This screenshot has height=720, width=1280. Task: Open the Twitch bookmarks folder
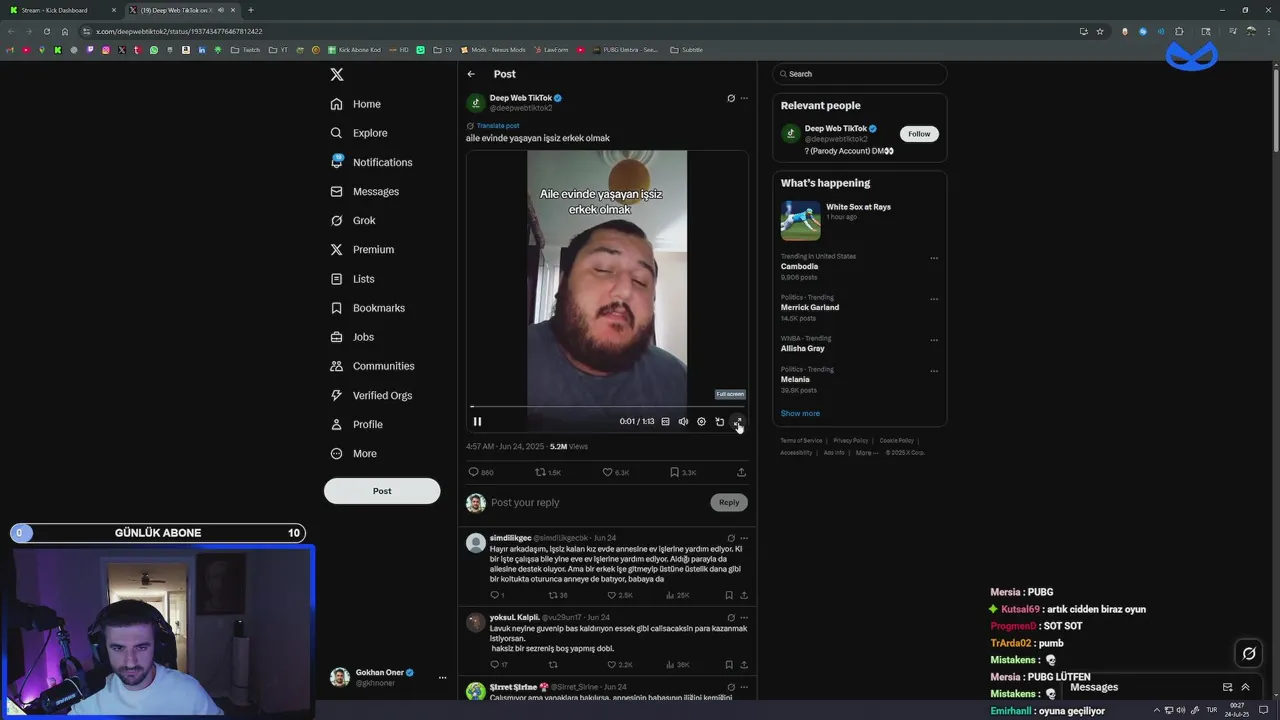[x=245, y=50]
